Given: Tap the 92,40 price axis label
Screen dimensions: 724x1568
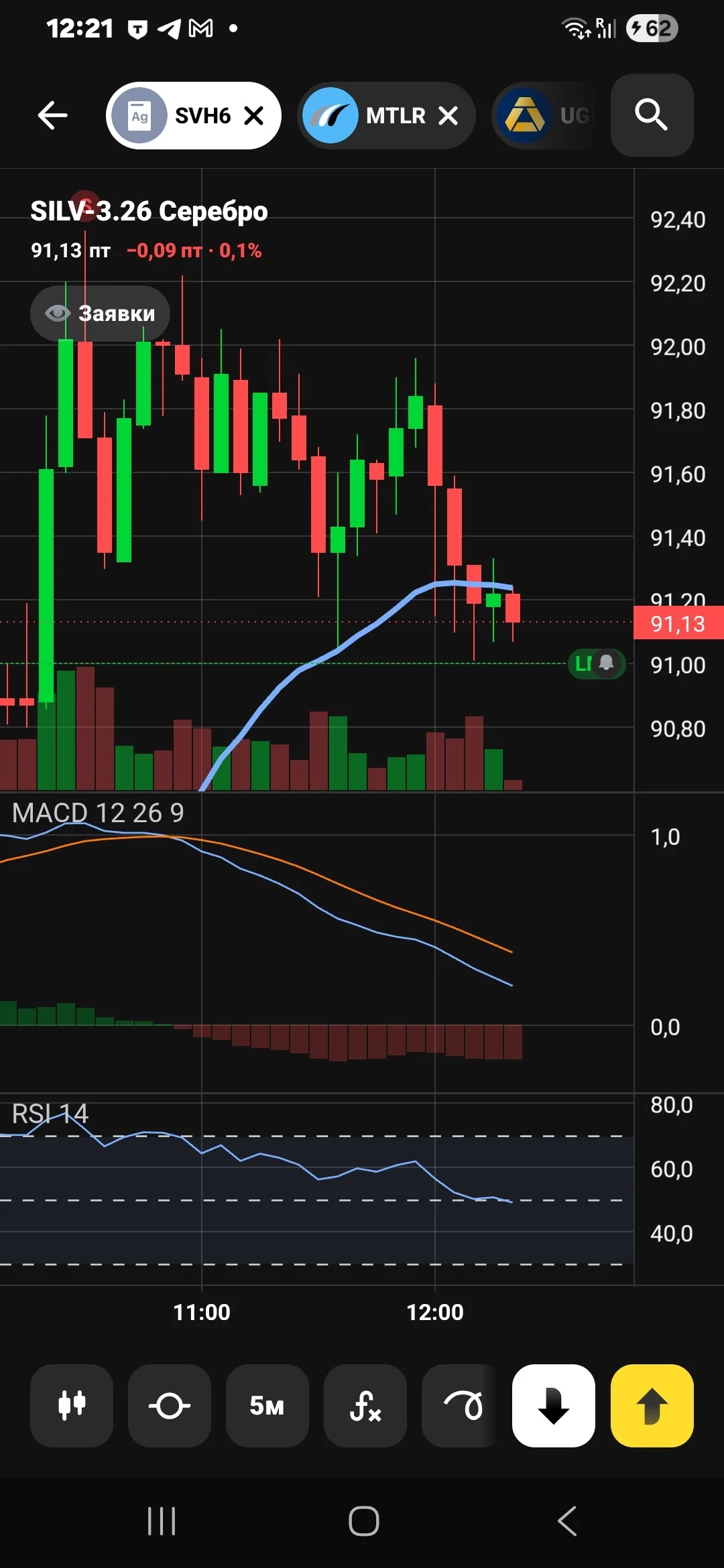Looking at the screenshot, I should pyautogui.click(x=678, y=219).
